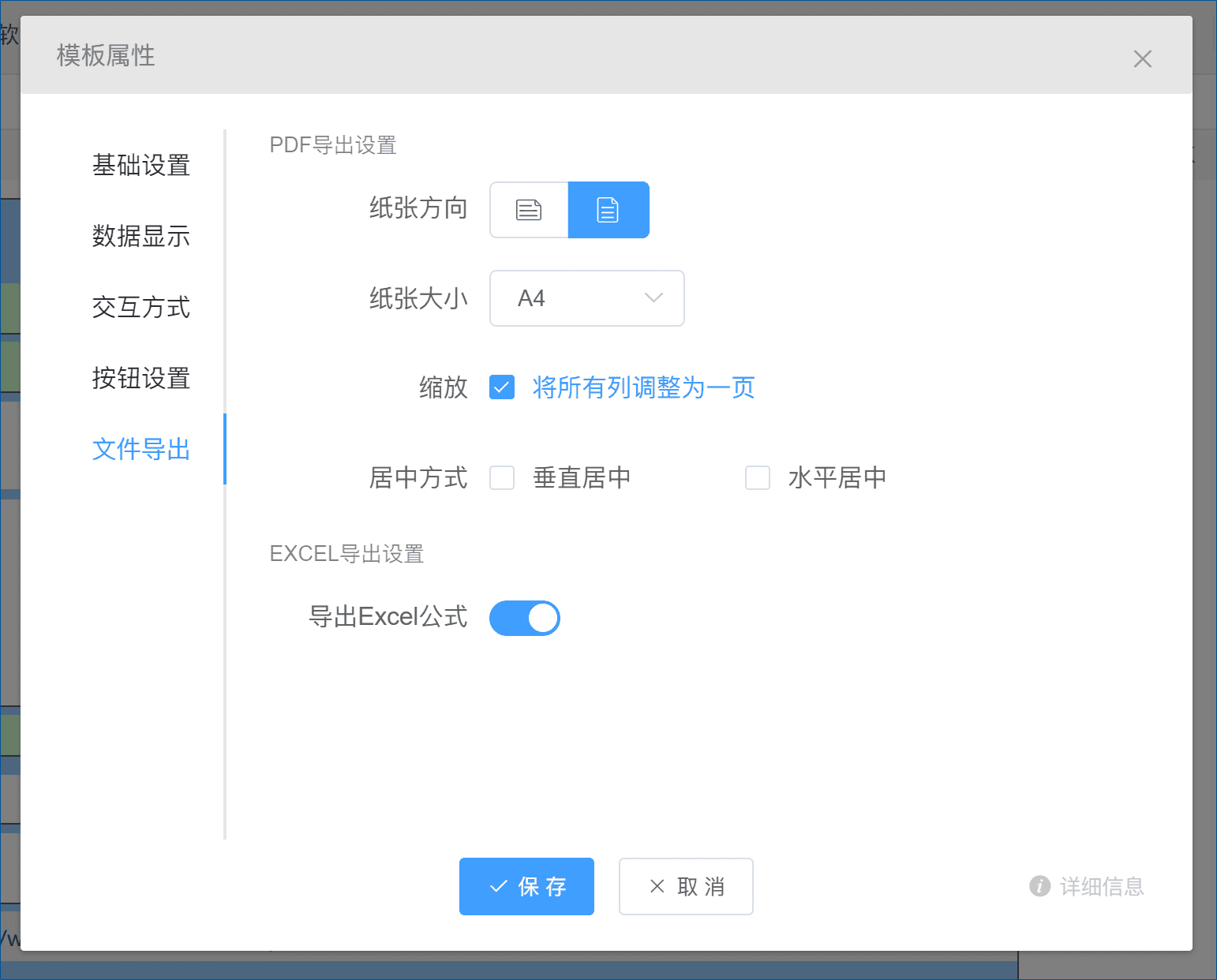The height and width of the screenshot is (980, 1217).
Task: Open the 纸张大小 A4 dropdown
Action: [587, 298]
